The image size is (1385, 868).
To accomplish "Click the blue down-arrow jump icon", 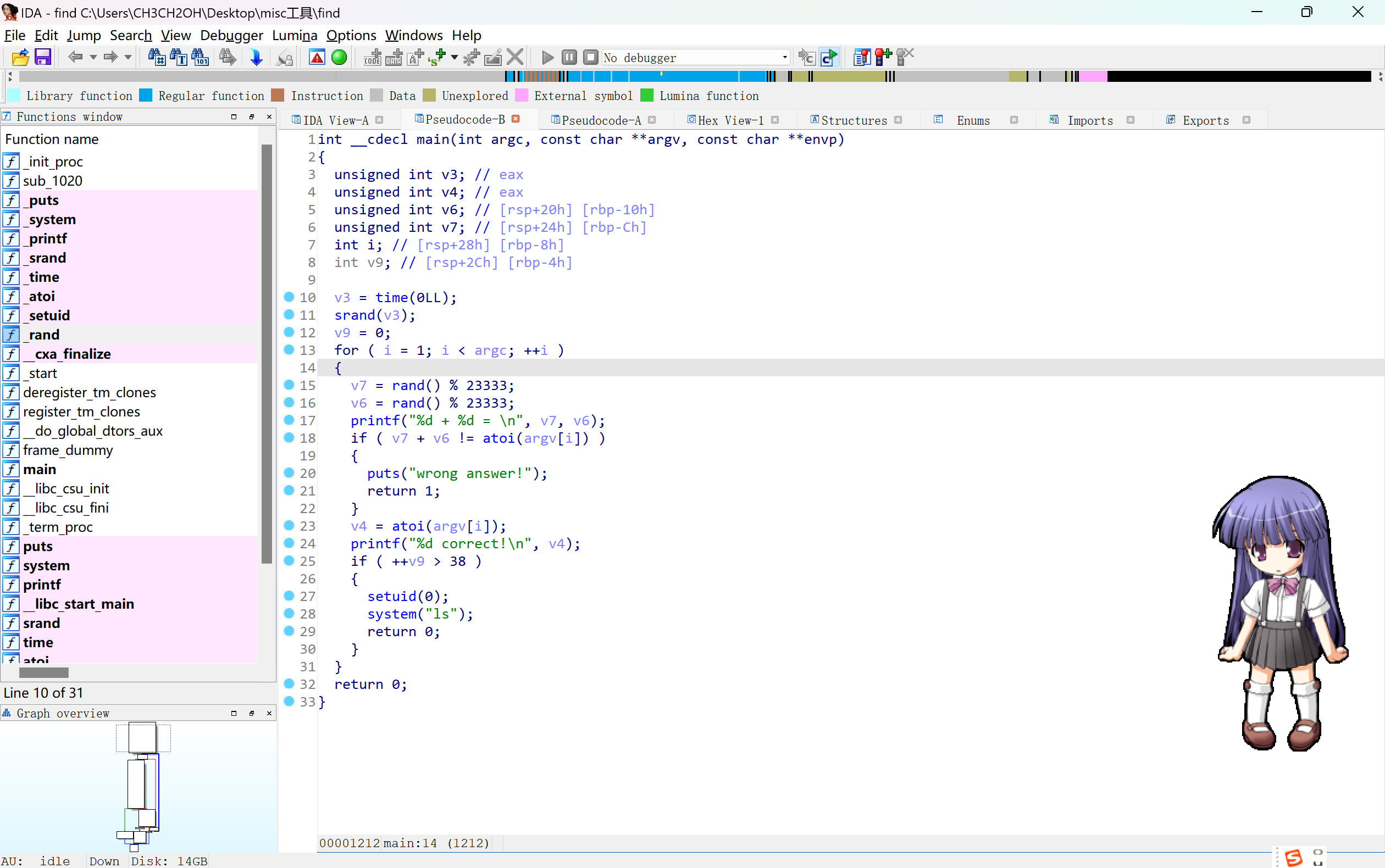I will (x=256, y=57).
